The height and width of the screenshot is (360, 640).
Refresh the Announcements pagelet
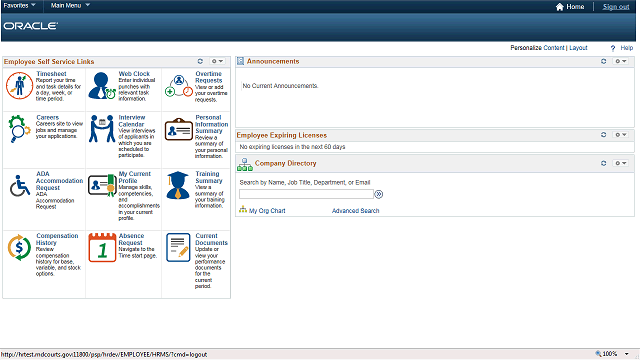click(x=604, y=61)
